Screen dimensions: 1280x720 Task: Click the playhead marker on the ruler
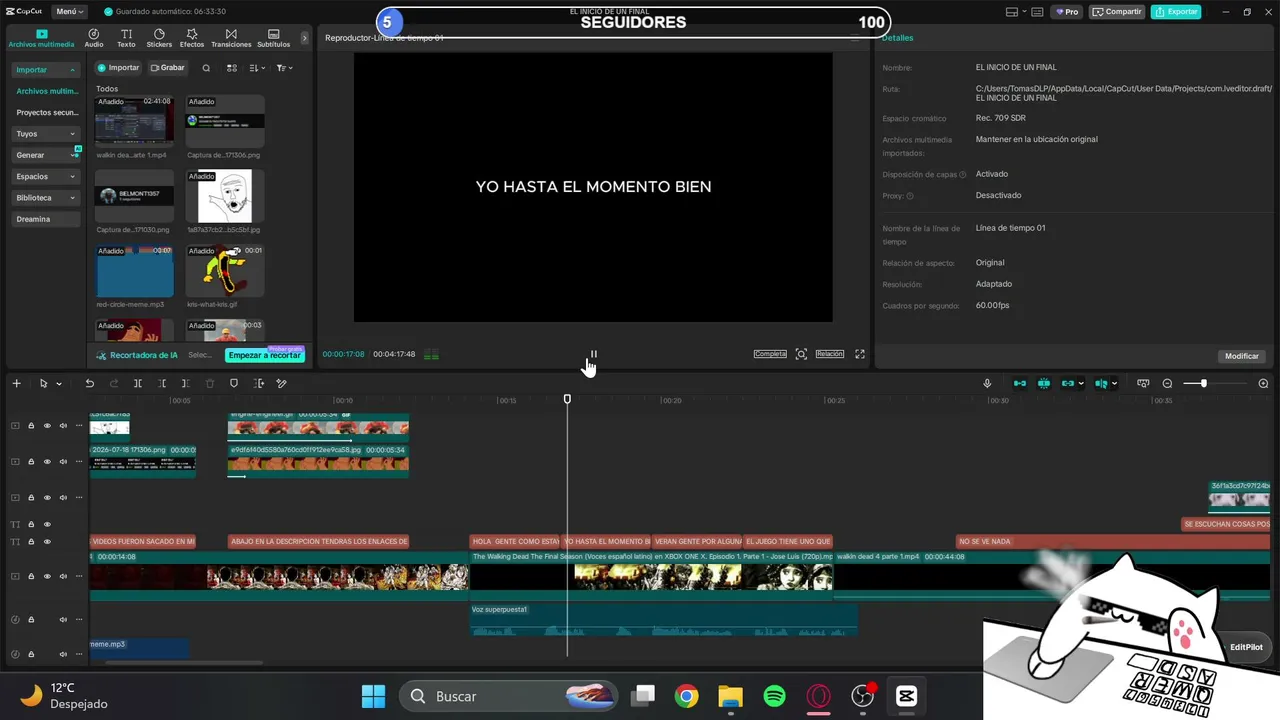pyautogui.click(x=567, y=399)
